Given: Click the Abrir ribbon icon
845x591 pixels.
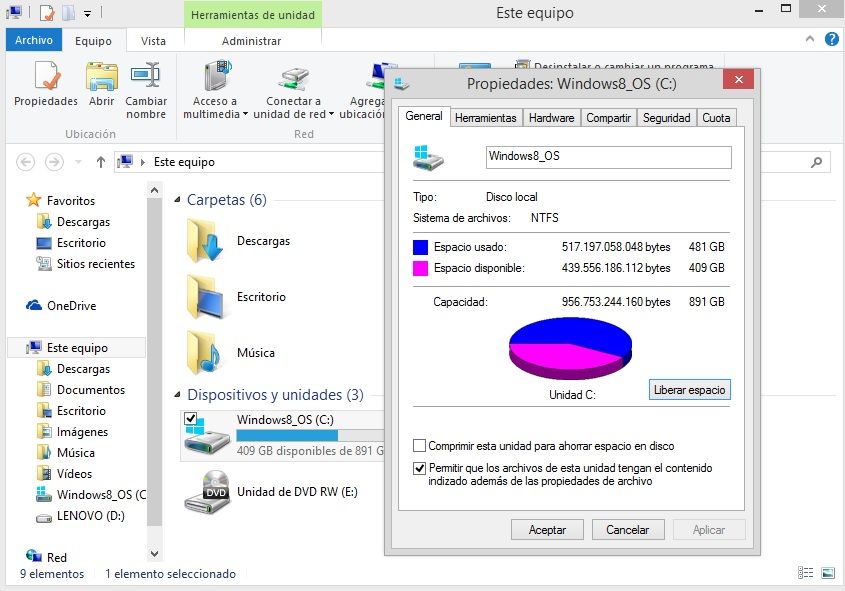Looking at the screenshot, I should click(x=102, y=75).
